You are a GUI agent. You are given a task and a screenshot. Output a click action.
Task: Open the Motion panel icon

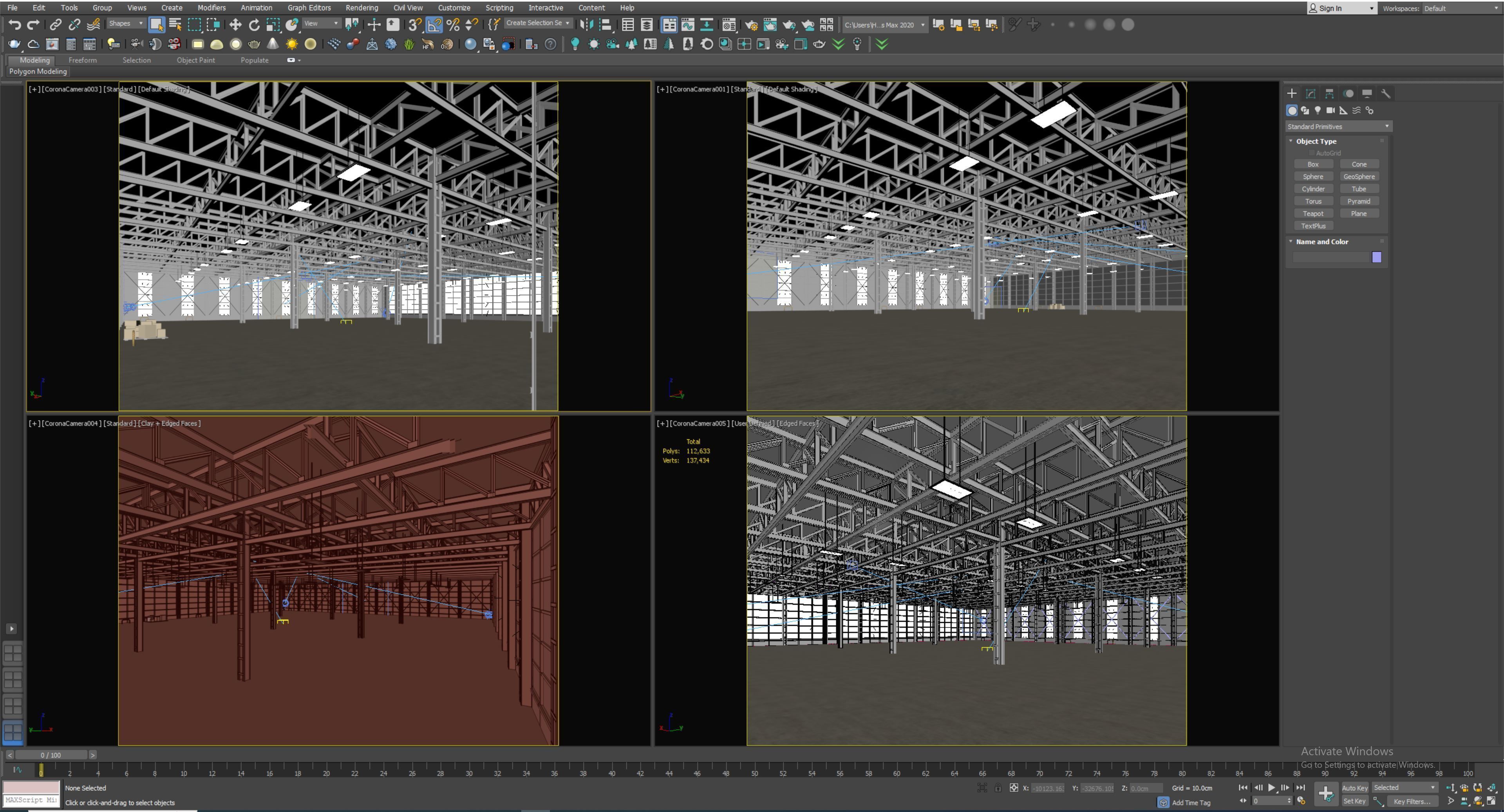point(1348,94)
